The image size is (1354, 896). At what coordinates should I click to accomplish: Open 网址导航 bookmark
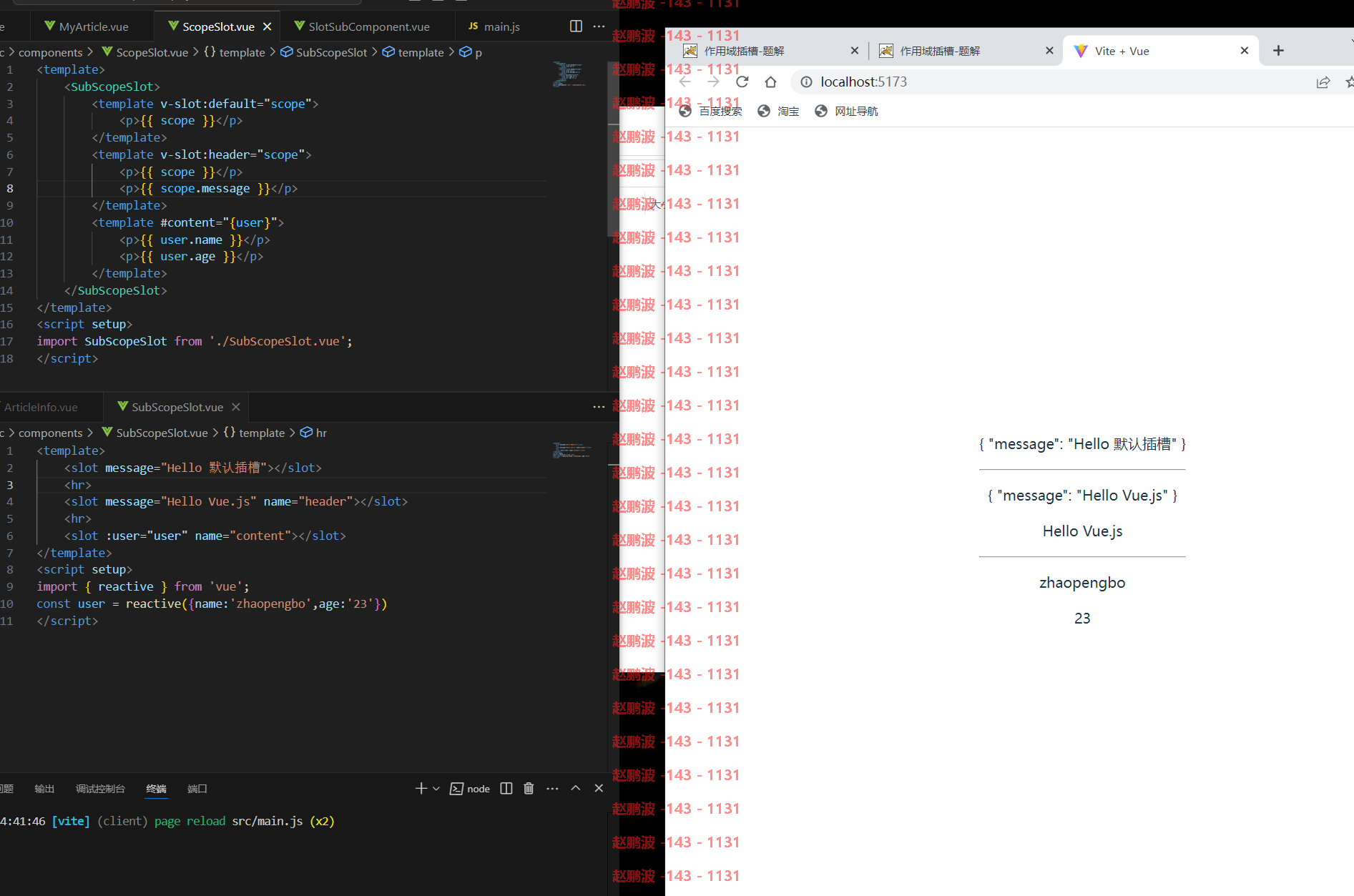[x=847, y=111]
